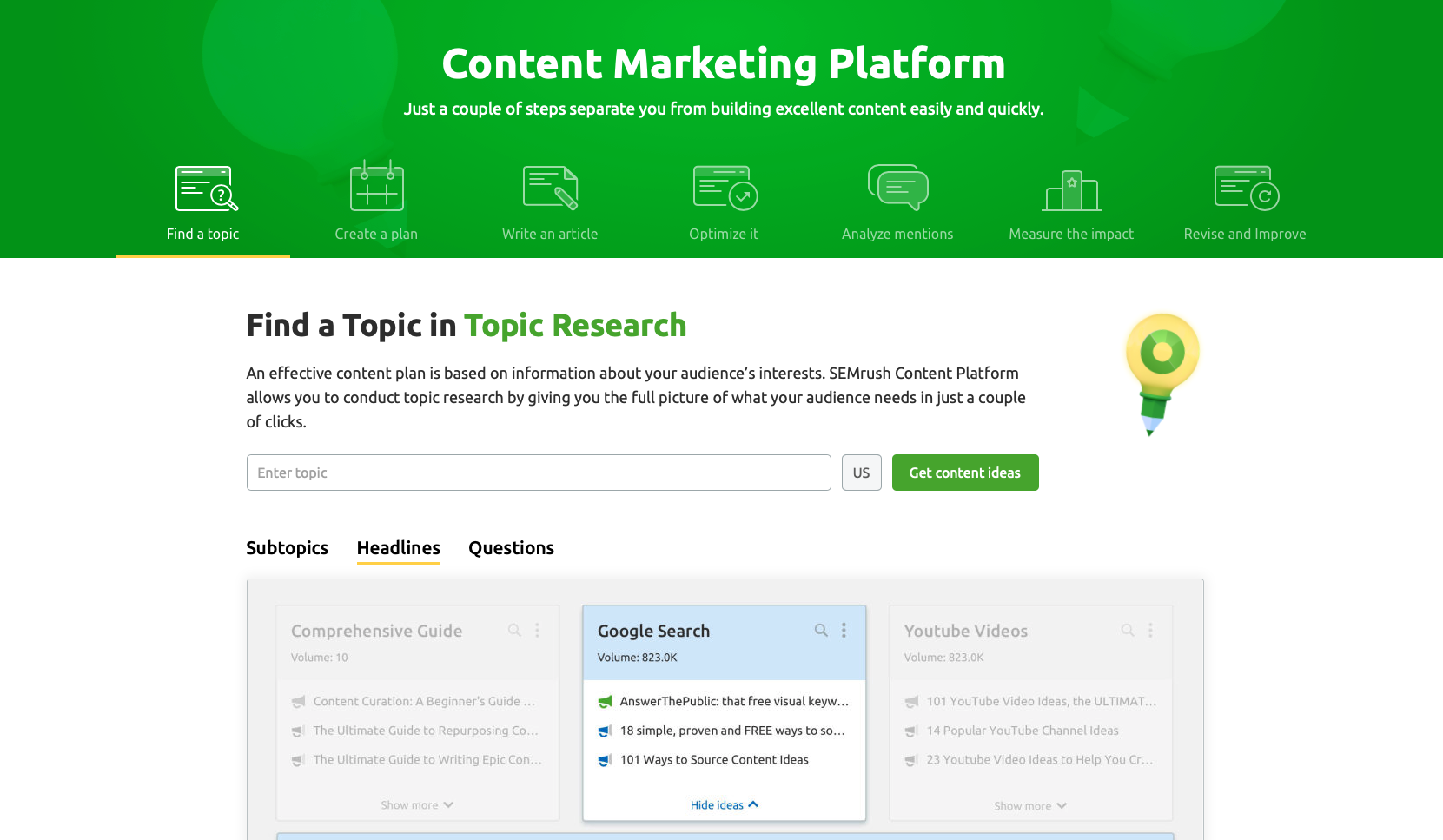Viewport: 1443px width, 840px height.
Task: Open AnswerThePublic visual keyword headline
Action: 734,701
